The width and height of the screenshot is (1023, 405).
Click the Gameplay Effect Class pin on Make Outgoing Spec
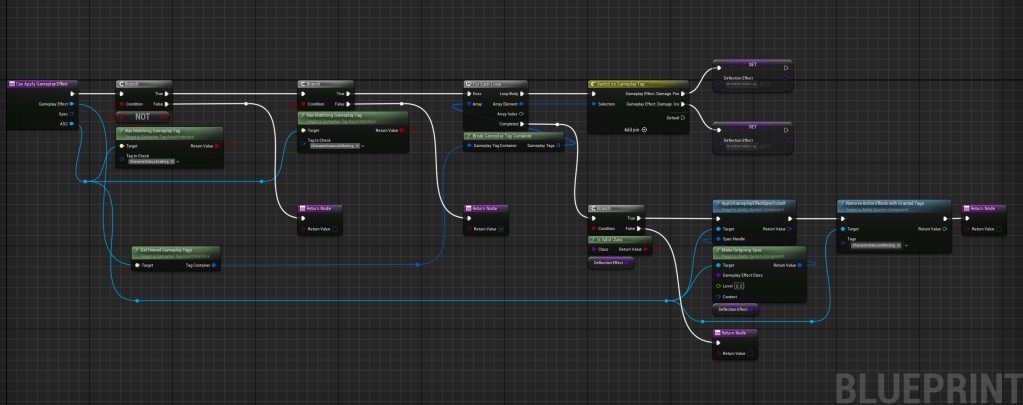[x=718, y=275]
